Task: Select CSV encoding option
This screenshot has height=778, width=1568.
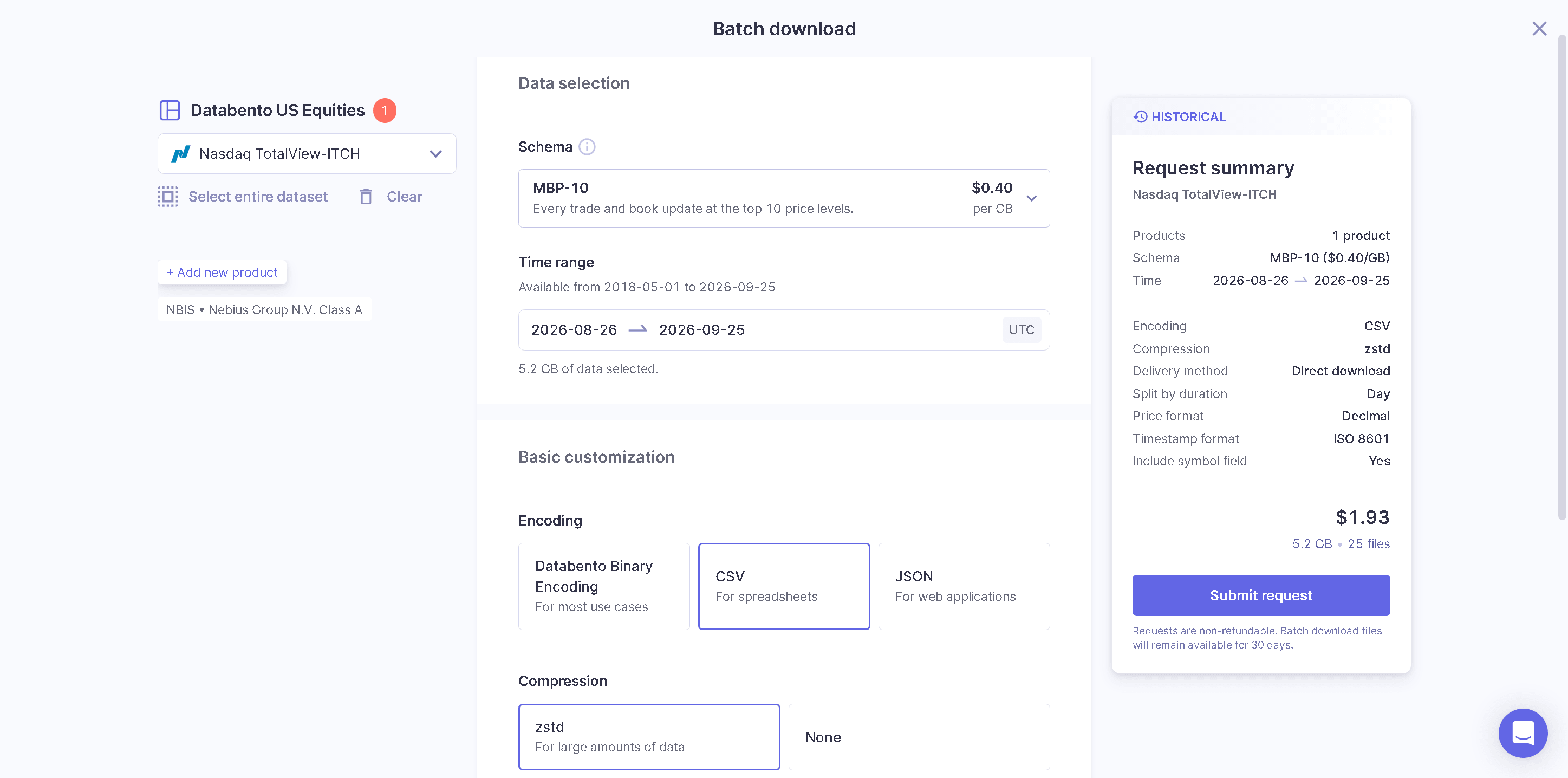Action: pyautogui.click(x=783, y=586)
